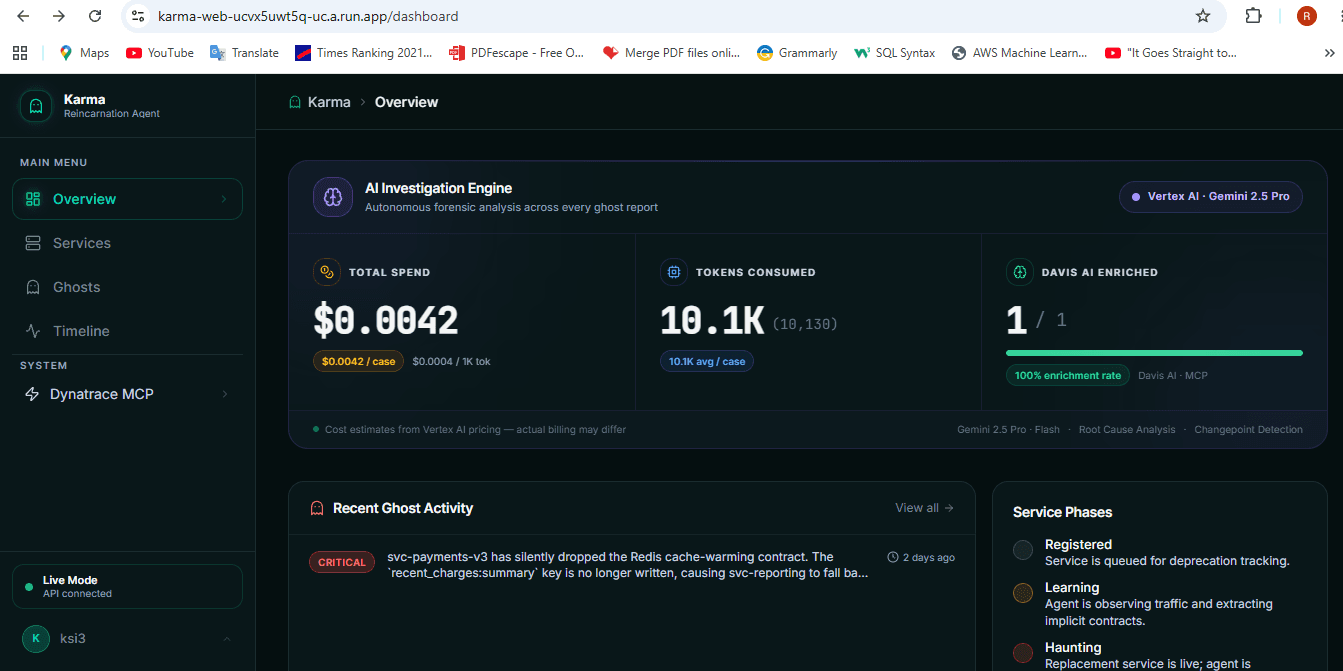
Task: Click the Registered phase circle icon
Action: 1023,550
